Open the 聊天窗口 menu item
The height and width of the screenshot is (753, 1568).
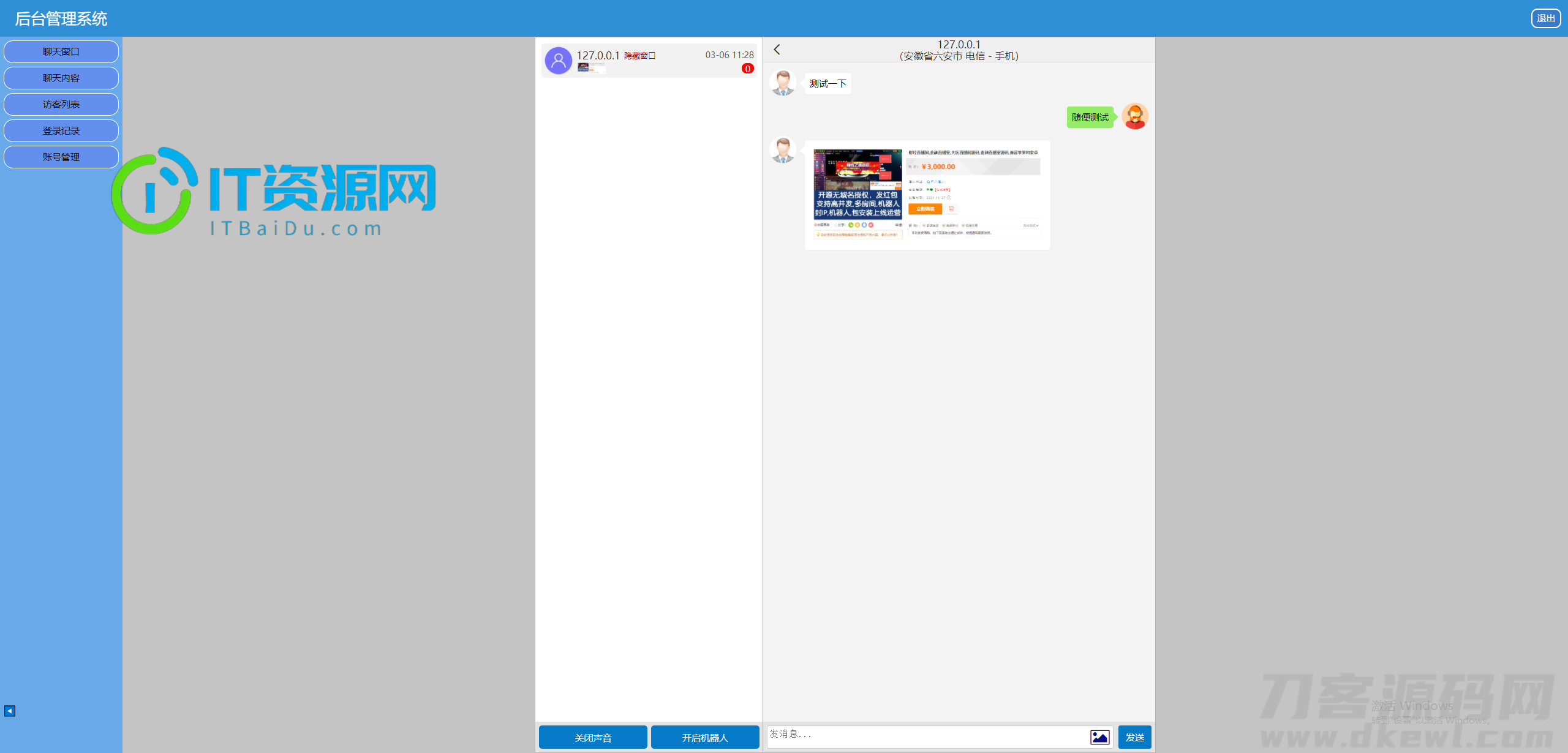tap(61, 52)
